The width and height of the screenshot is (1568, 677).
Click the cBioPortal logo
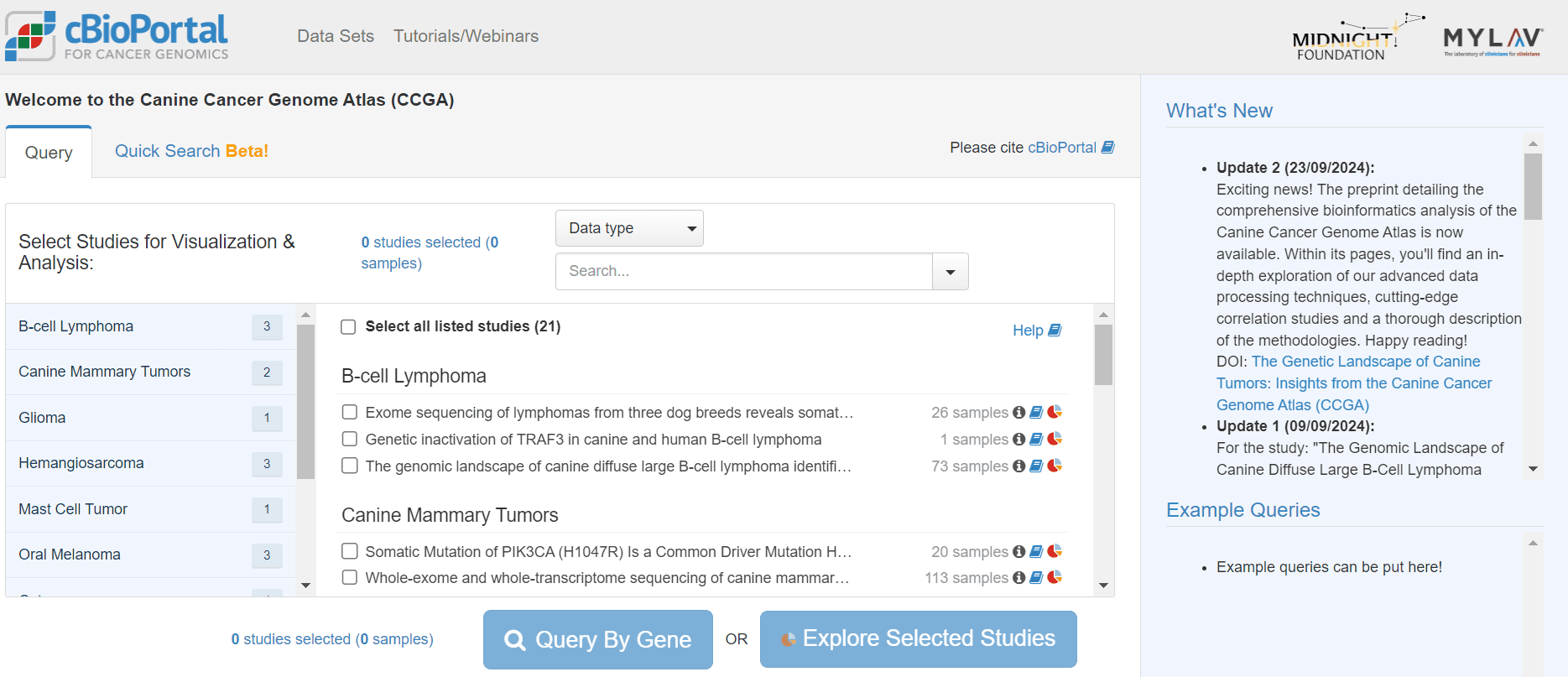point(117,36)
